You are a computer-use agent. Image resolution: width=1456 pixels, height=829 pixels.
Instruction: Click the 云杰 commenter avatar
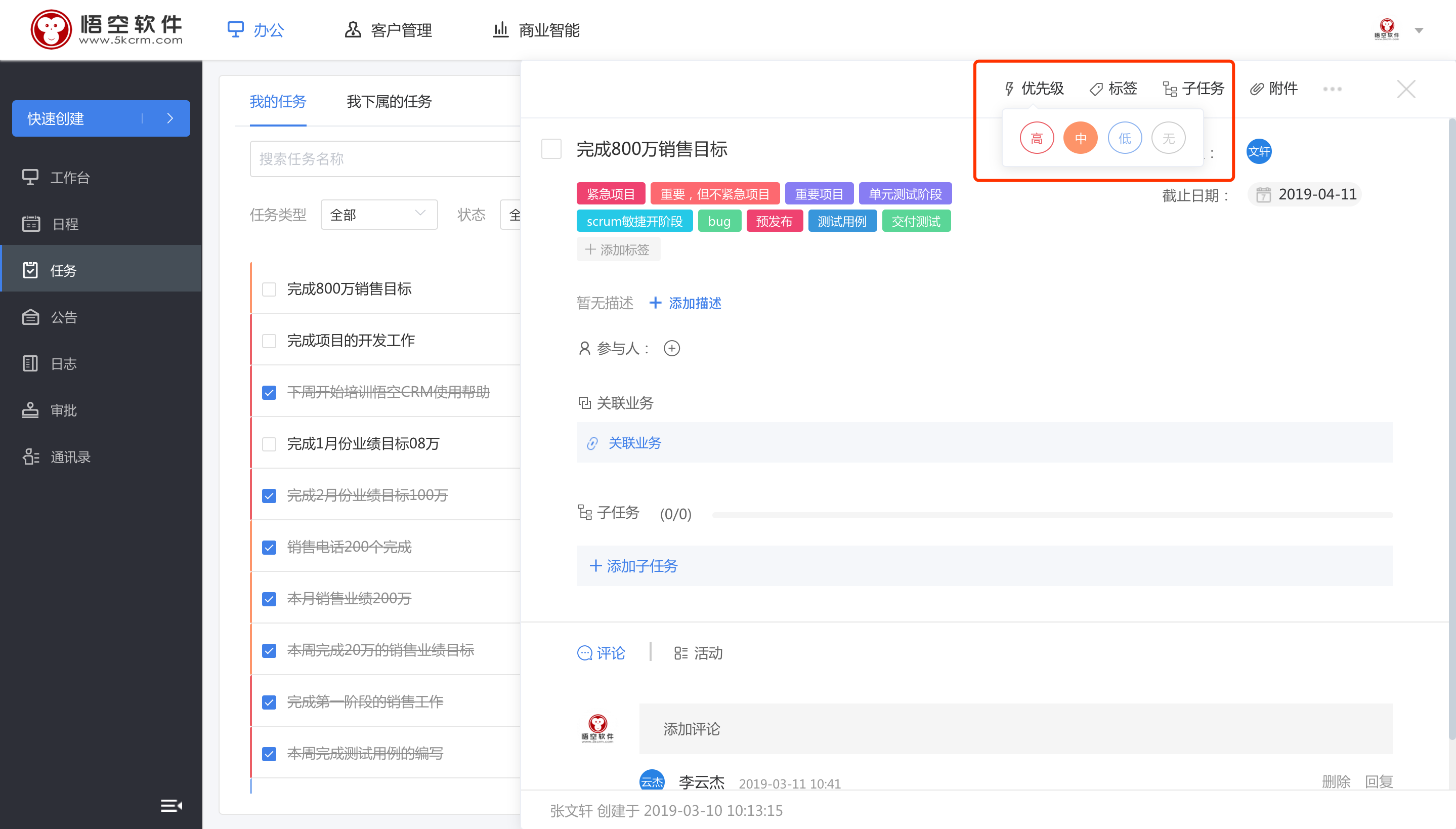tap(652, 780)
